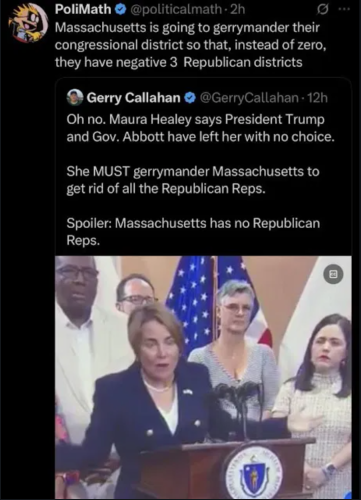Open the Maura Healey press conference video

[x=203, y=377]
